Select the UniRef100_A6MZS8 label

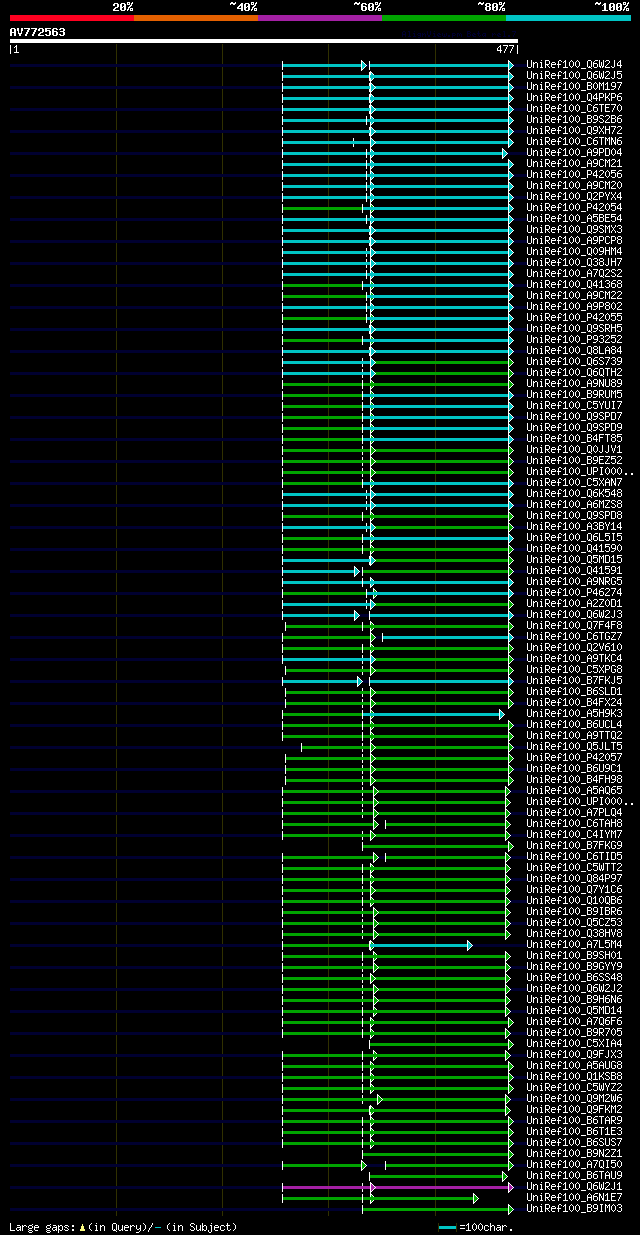point(574,505)
